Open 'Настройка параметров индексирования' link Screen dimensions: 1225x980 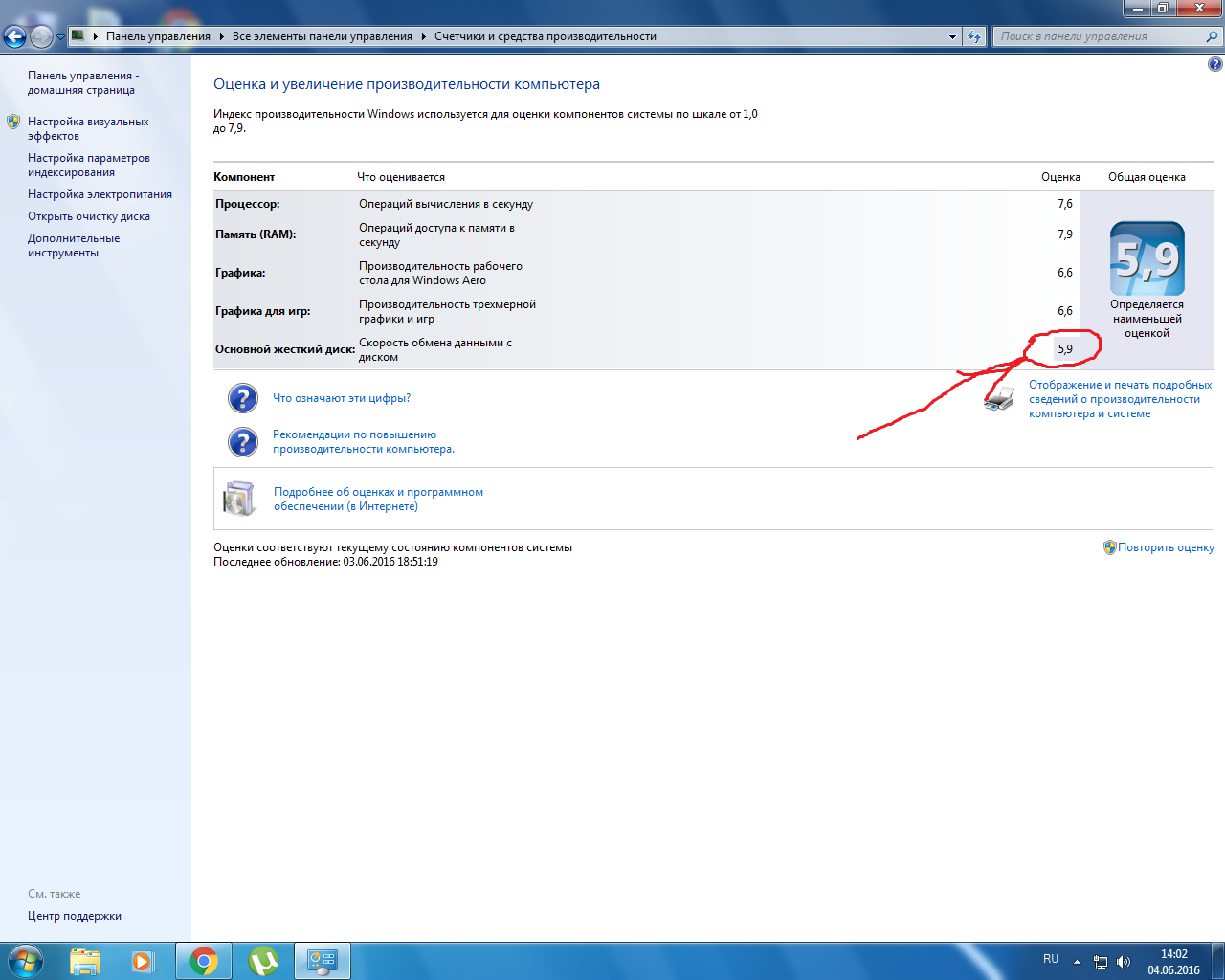(x=89, y=165)
